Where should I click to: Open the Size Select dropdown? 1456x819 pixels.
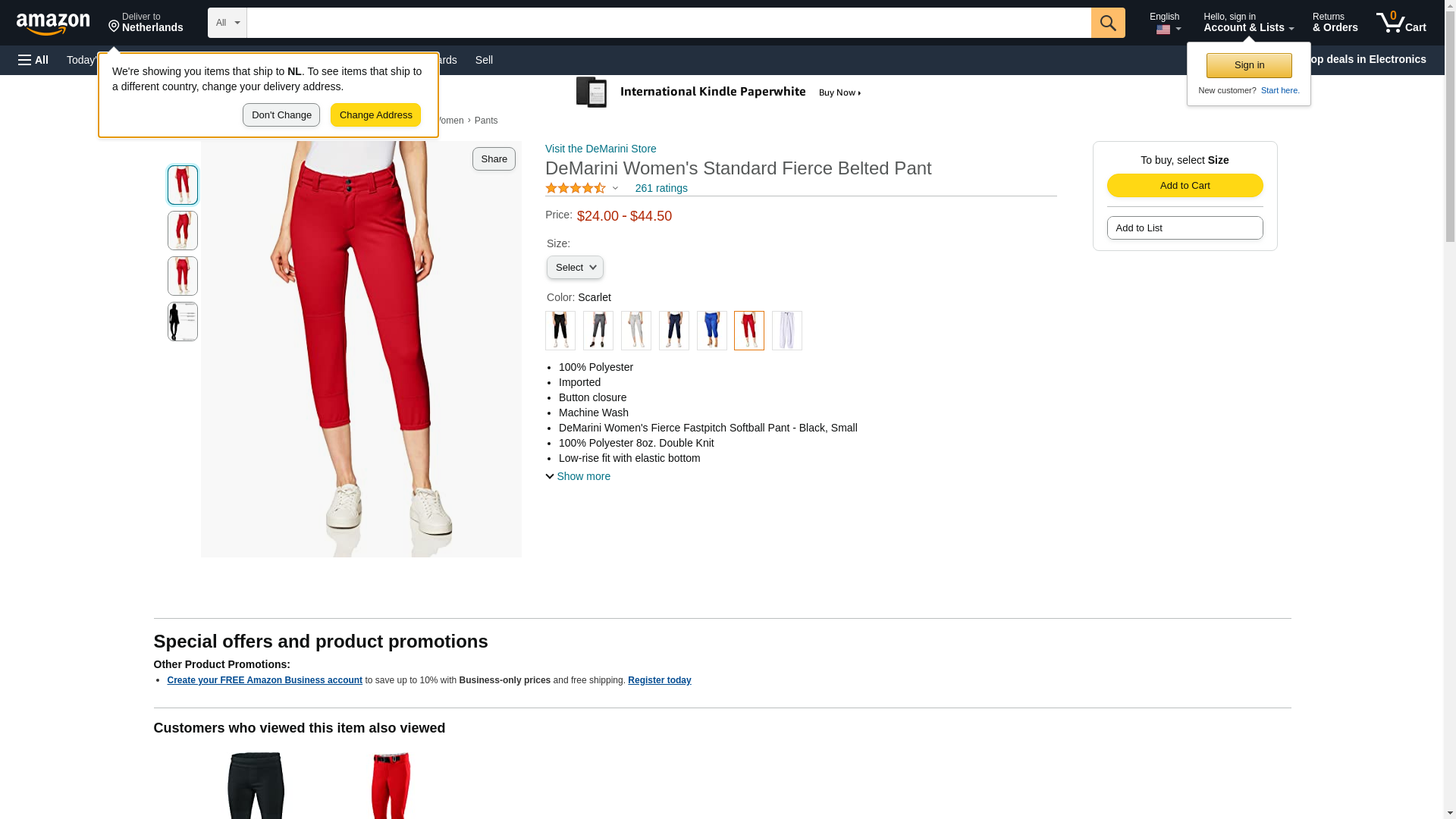coord(575,268)
